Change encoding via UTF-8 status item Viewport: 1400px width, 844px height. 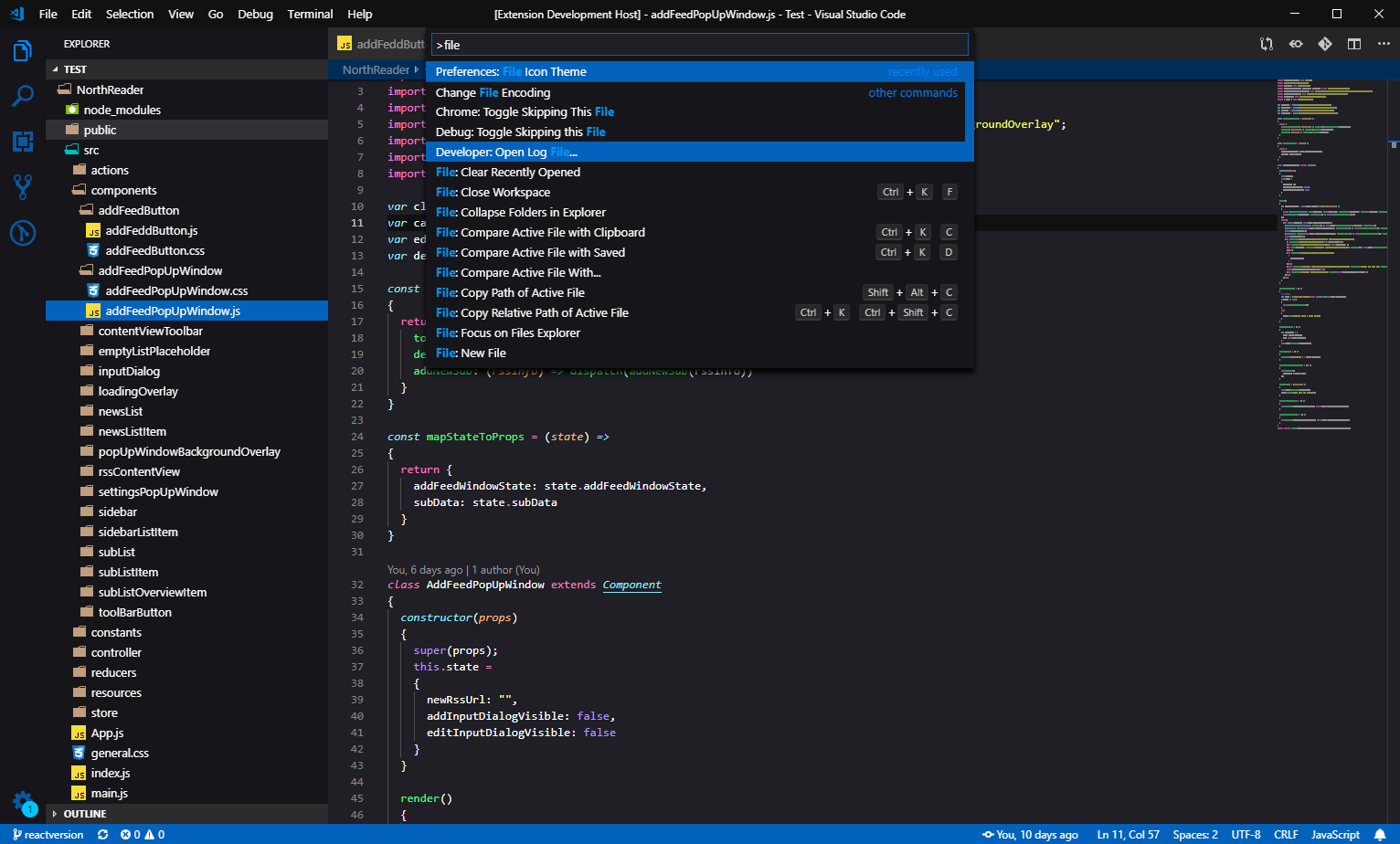tap(1246, 835)
